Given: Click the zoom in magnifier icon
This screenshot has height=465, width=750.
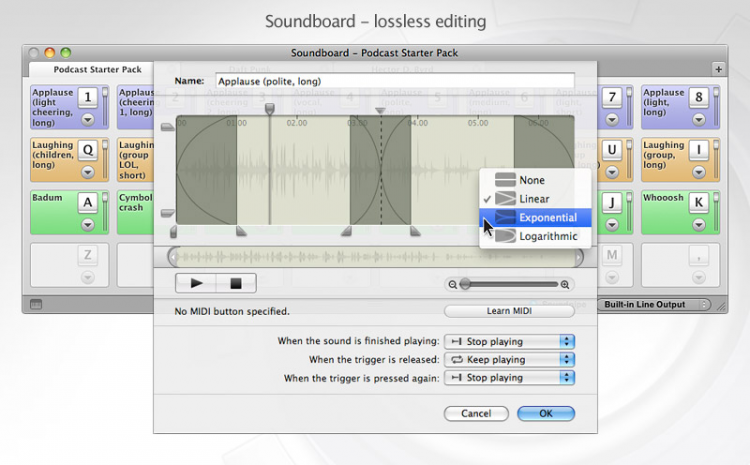Looking at the screenshot, I should [x=578, y=284].
